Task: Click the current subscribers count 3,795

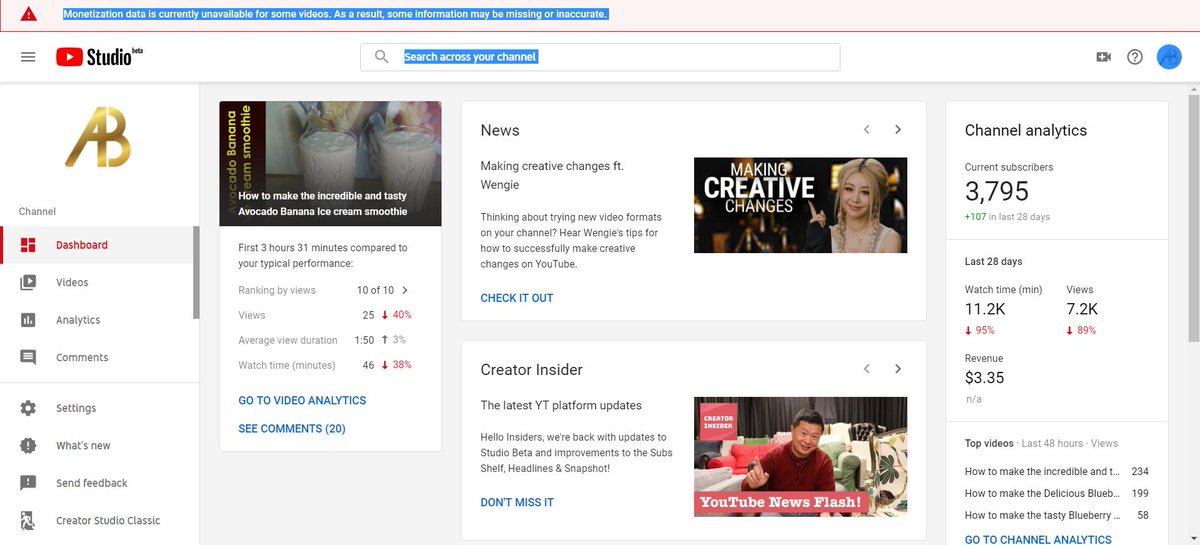Action: pyautogui.click(x=996, y=191)
